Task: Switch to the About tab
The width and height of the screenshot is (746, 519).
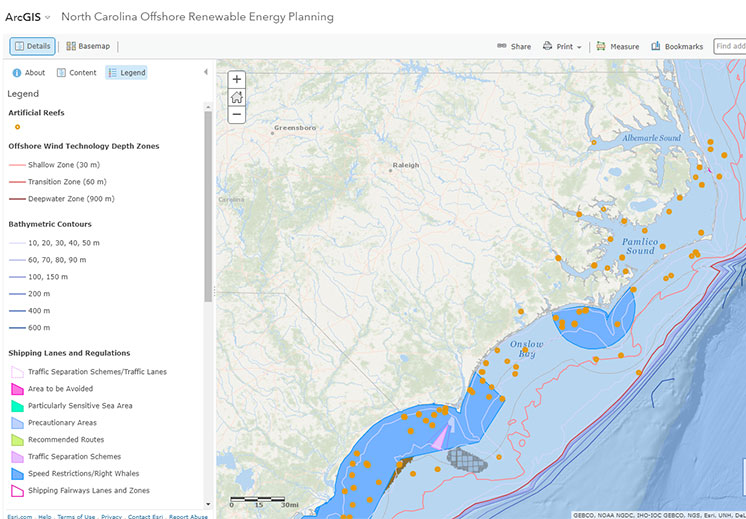Action: tap(28, 72)
